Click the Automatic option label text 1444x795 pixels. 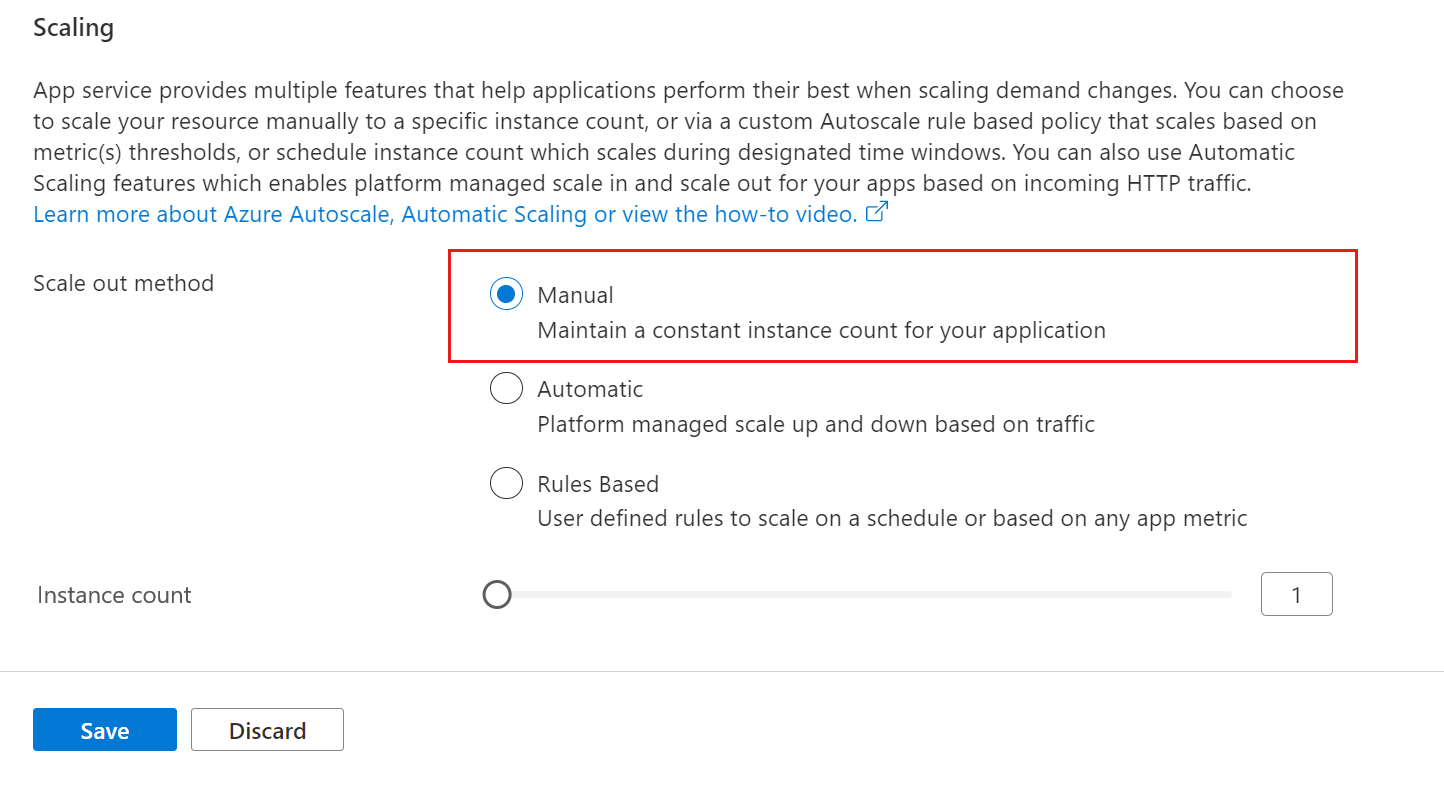[590, 389]
